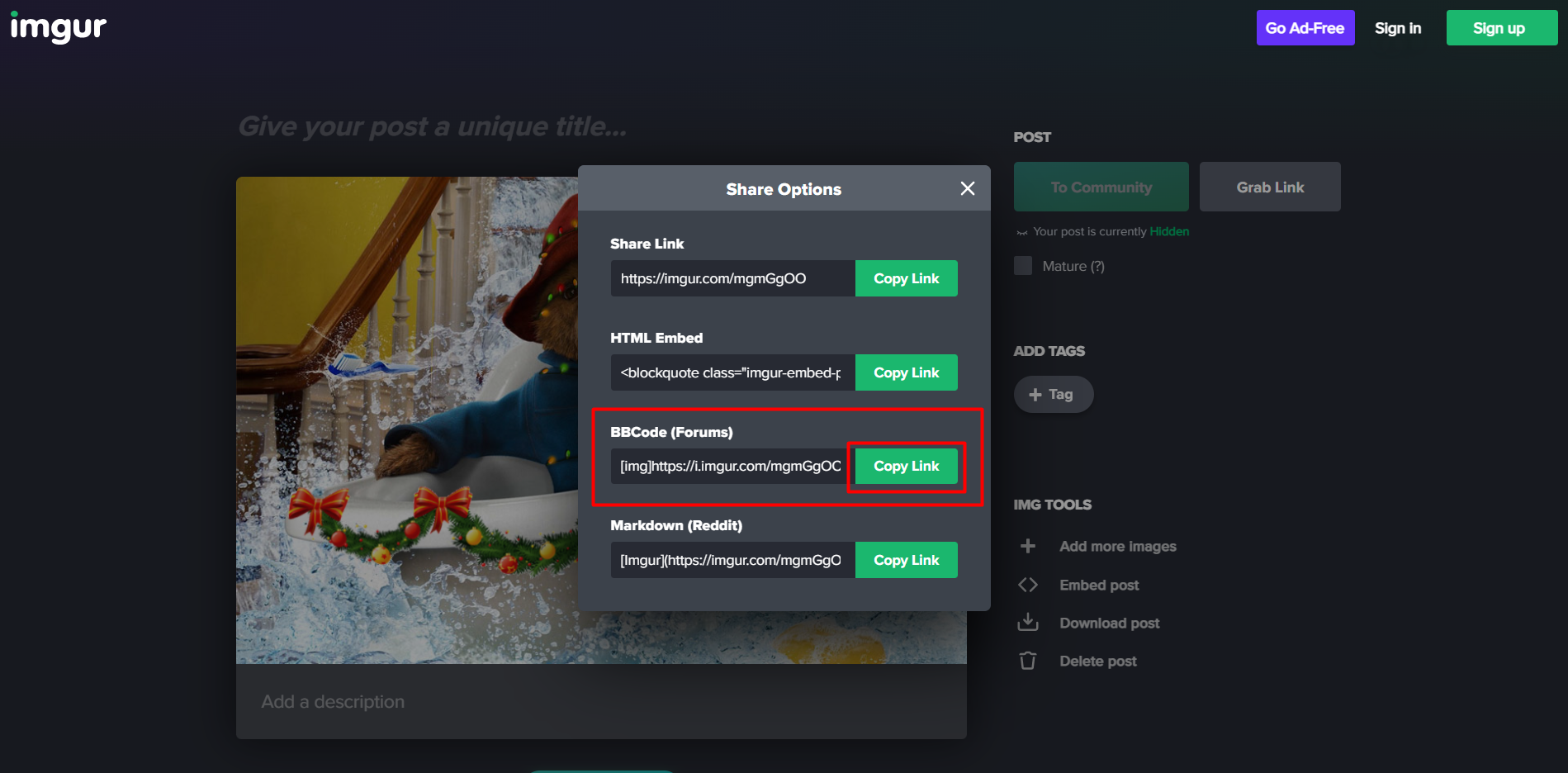
Task: Click the Delete post trash icon
Action: [1028, 661]
